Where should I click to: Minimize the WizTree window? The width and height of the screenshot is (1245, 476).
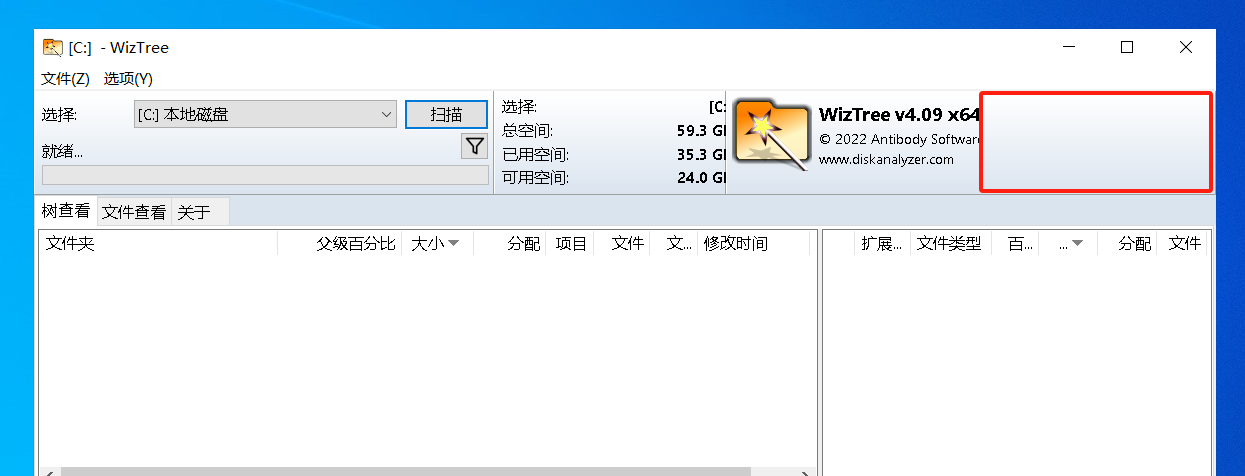coord(1069,47)
